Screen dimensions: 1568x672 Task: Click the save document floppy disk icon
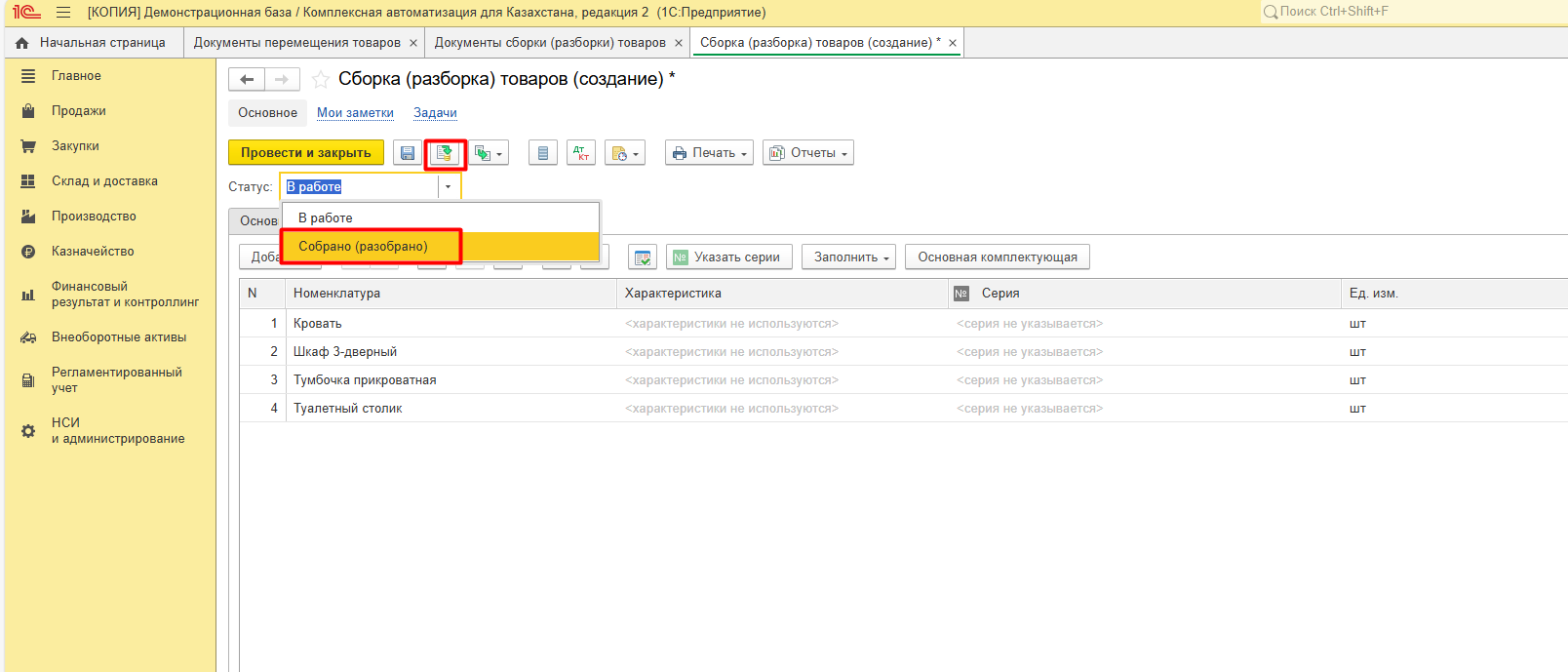408,153
